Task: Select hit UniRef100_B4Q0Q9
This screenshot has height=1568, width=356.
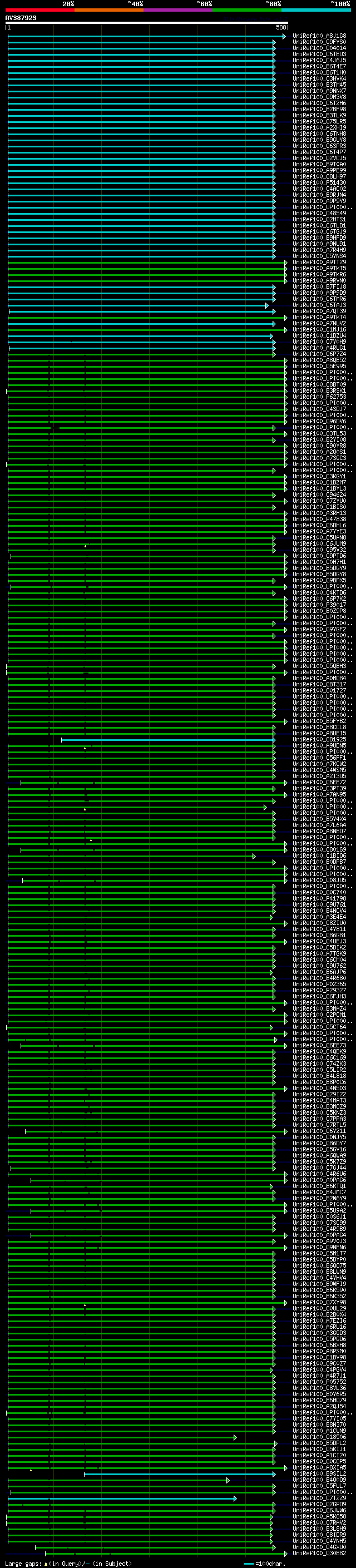Action: click(x=319, y=1480)
